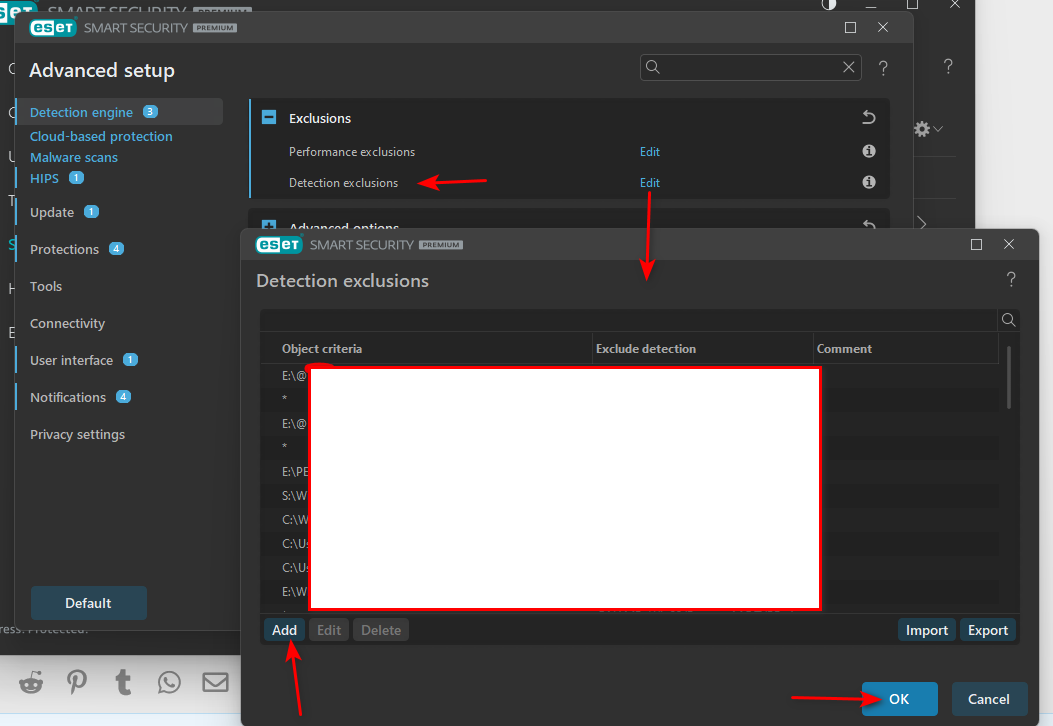Maximize the Advanced setup window
Screen dimensions: 1053x726
point(850,28)
